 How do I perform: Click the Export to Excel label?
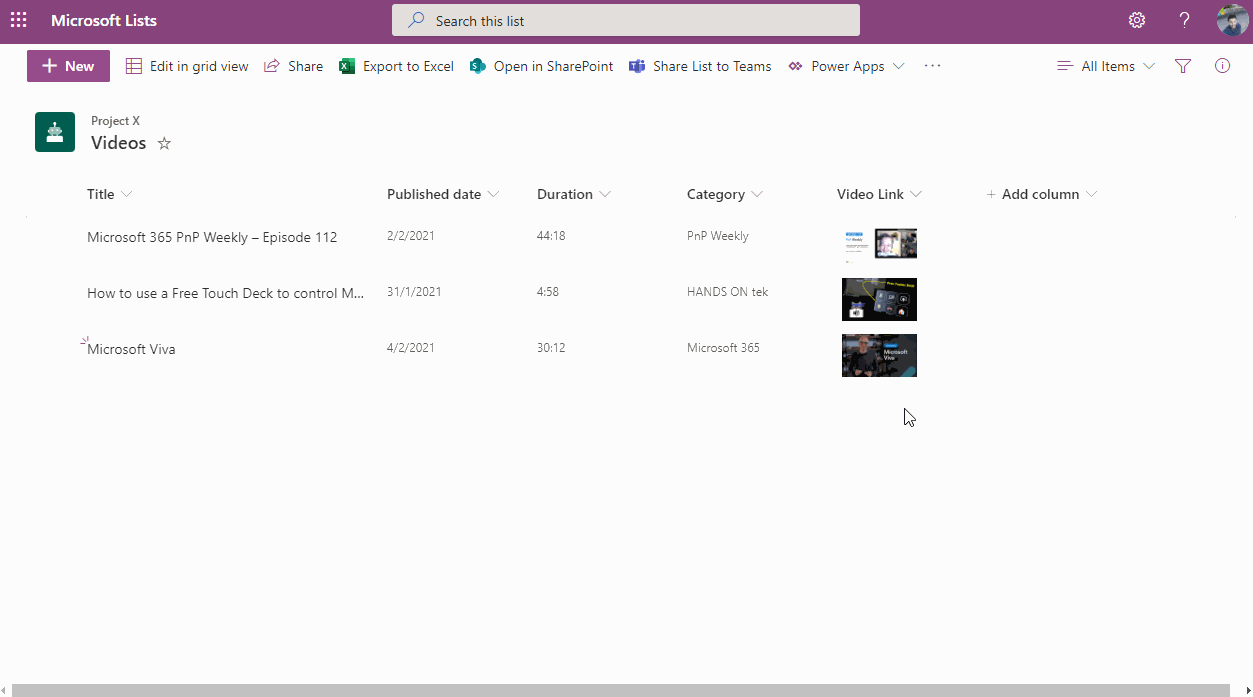(x=408, y=66)
